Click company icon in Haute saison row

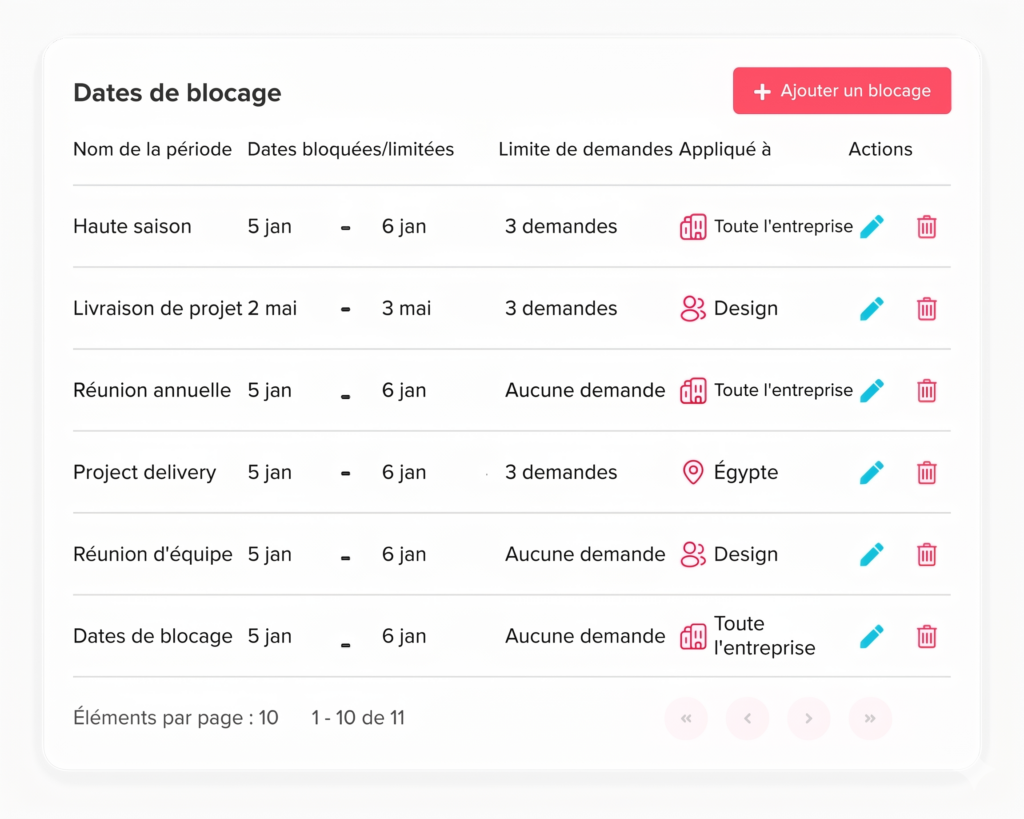pos(693,227)
